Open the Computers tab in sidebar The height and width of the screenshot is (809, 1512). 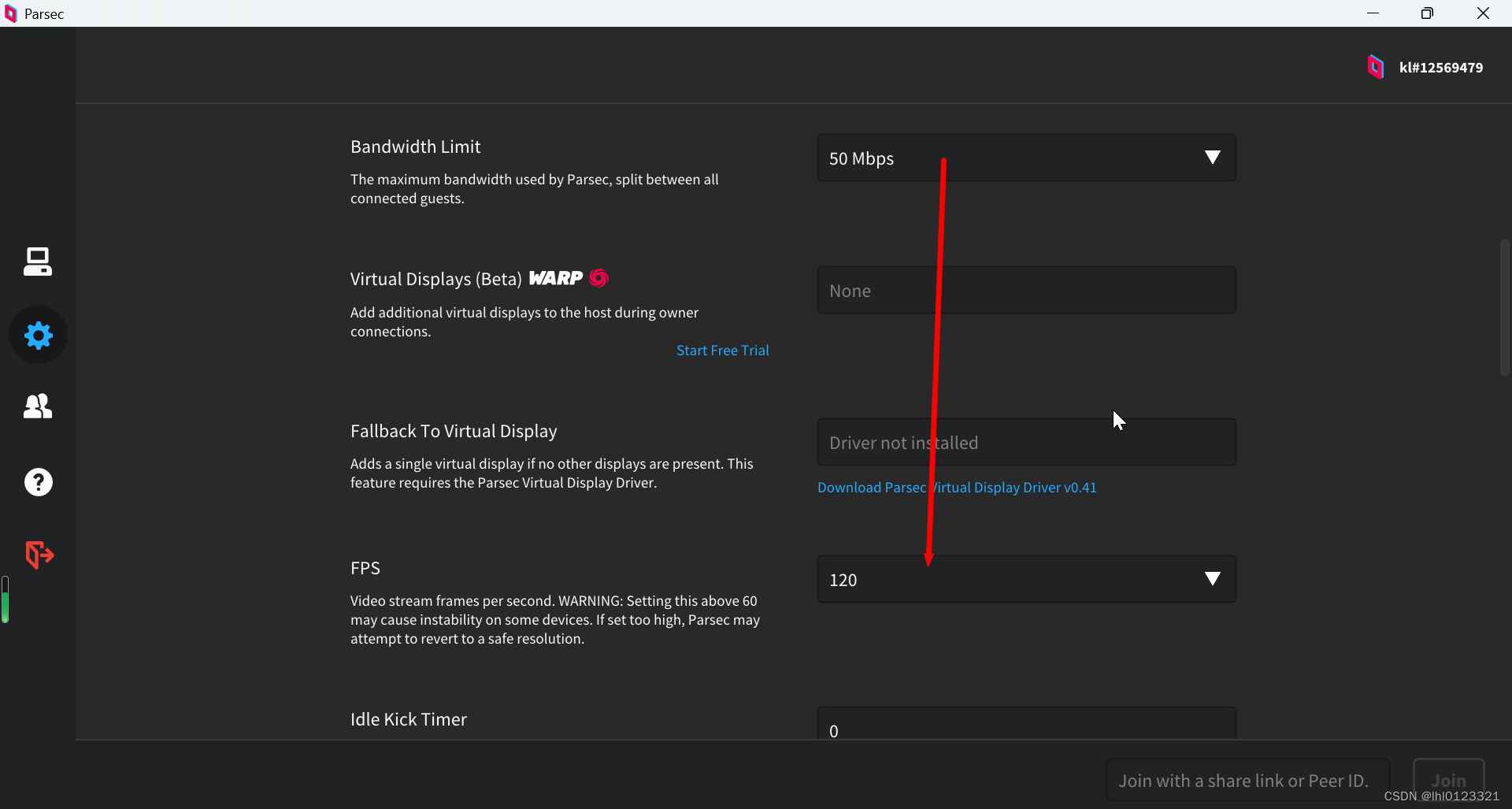point(38,262)
